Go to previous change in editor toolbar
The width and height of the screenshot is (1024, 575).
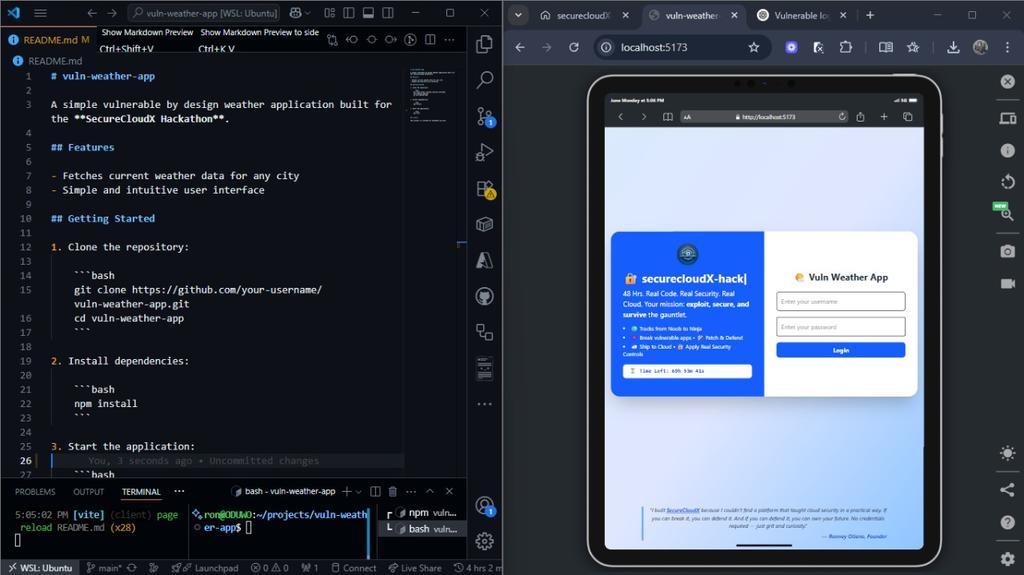point(352,40)
